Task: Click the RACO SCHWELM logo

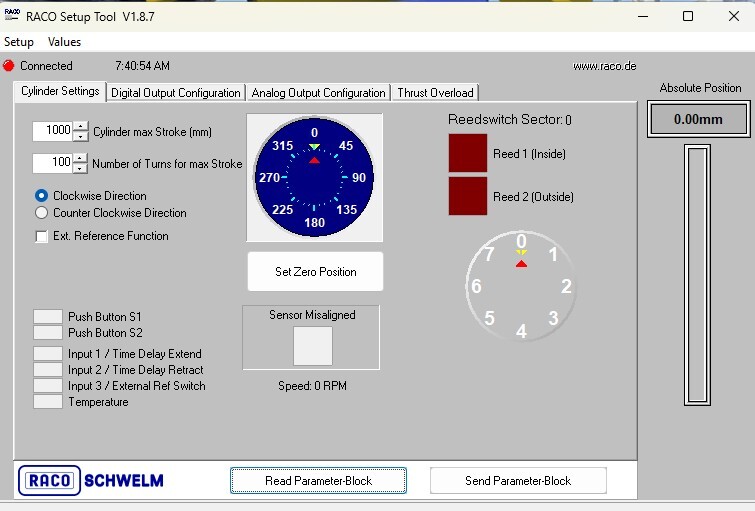Action: click(x=91, y=480)
